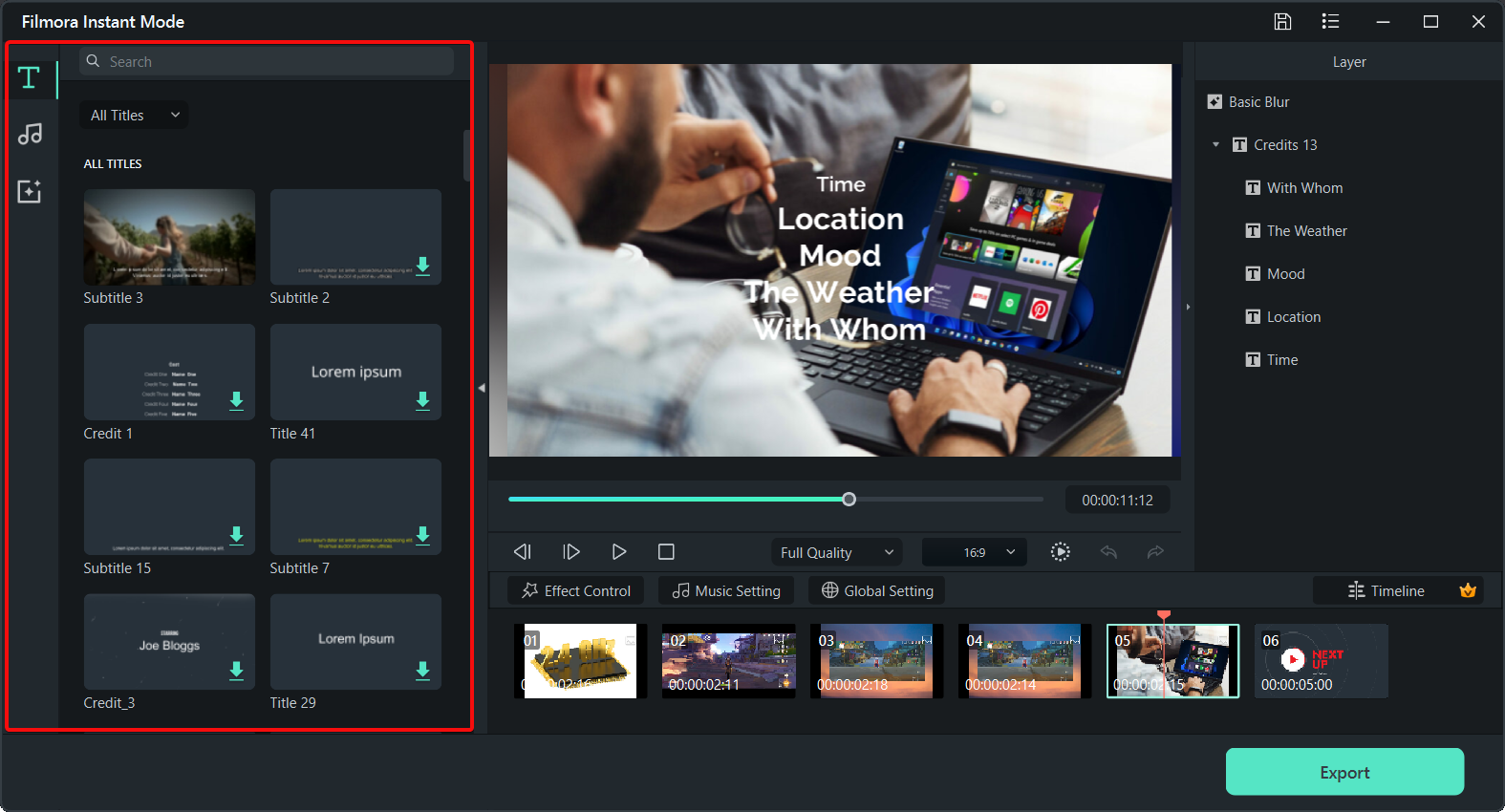This screenshot has width=1505, height=812.
Task: Click the render preview icon
Action: 1060,552
